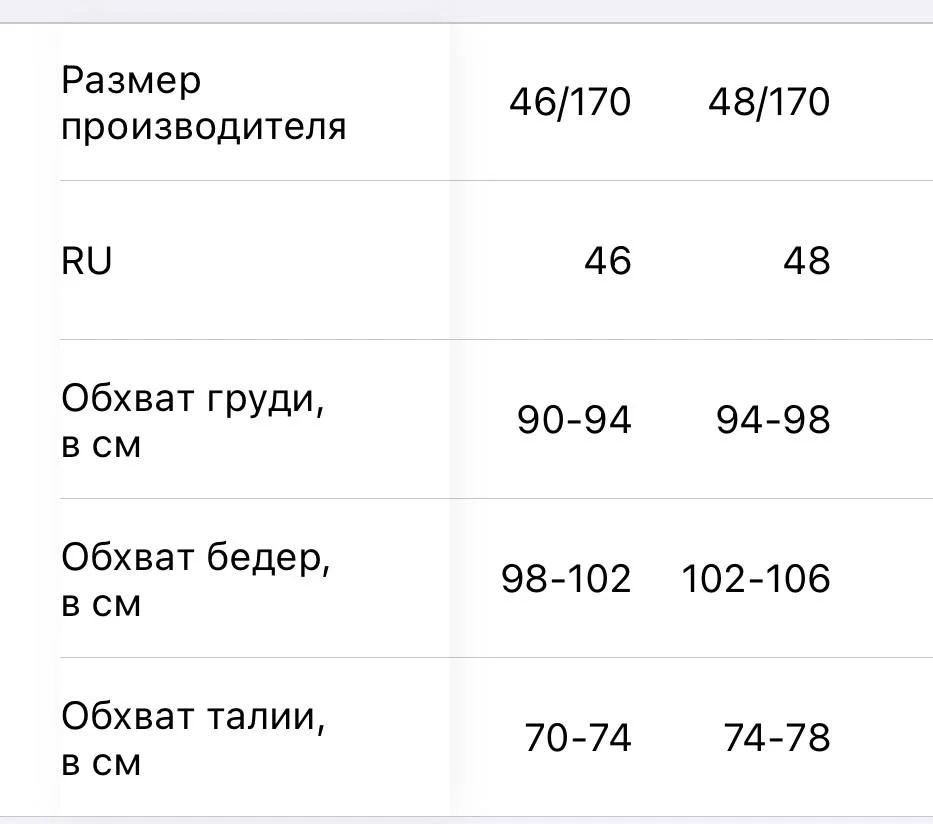933x824 pixels.
Task: Select the 102-106 hip measurement
Action: click(756, 579)
